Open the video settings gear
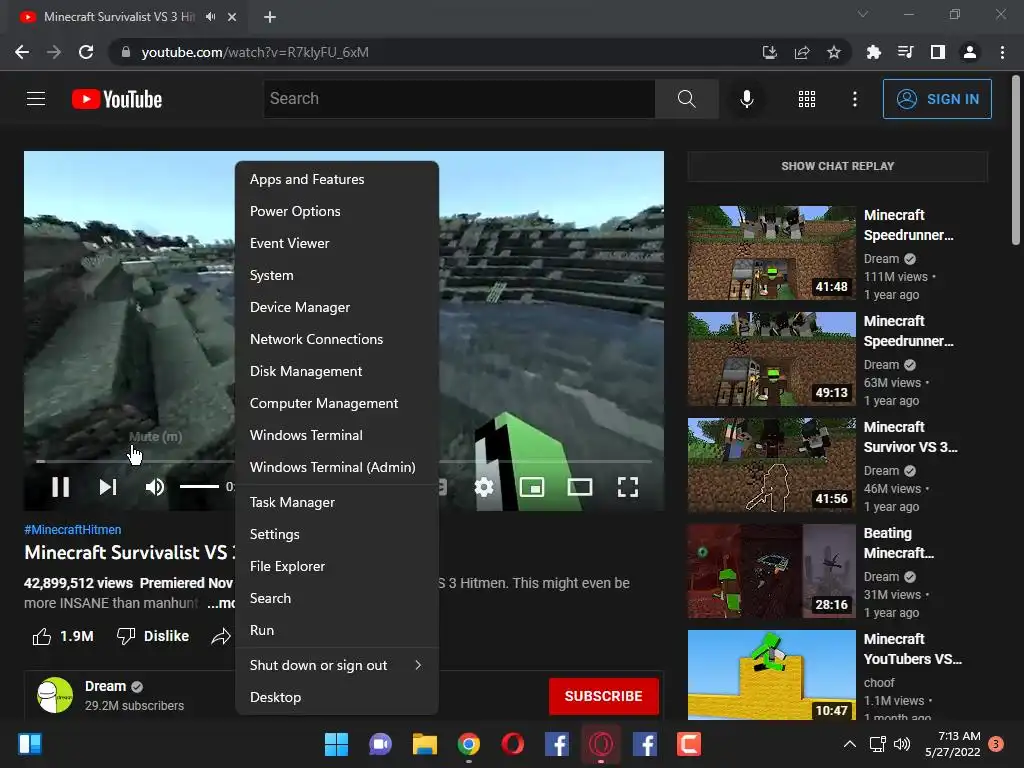This screenshot has width=1024, height=768. click(x=484, y=487)
